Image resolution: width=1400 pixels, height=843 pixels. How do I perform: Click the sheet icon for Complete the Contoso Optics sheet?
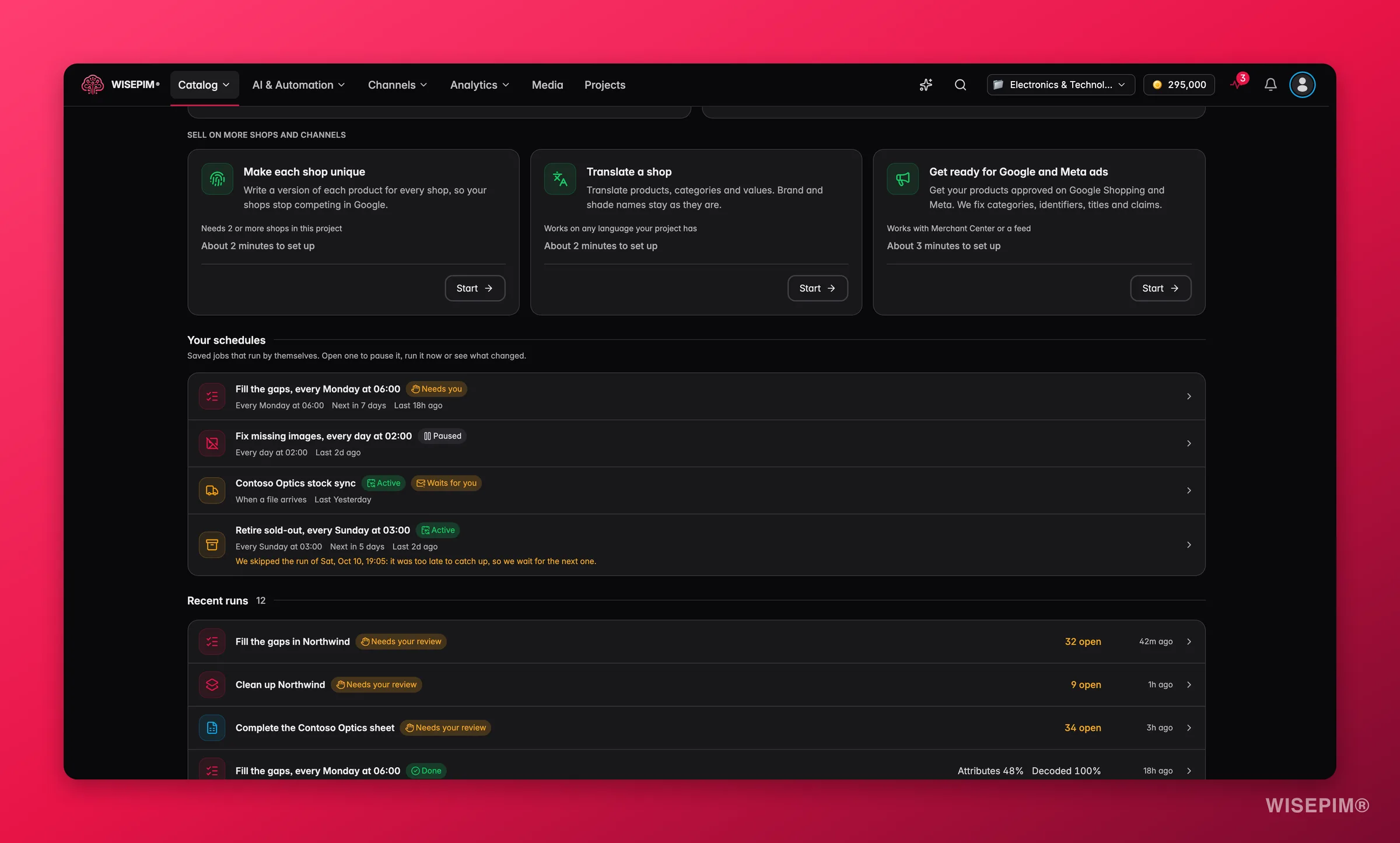pyautogui.click(x=212, y=727)
